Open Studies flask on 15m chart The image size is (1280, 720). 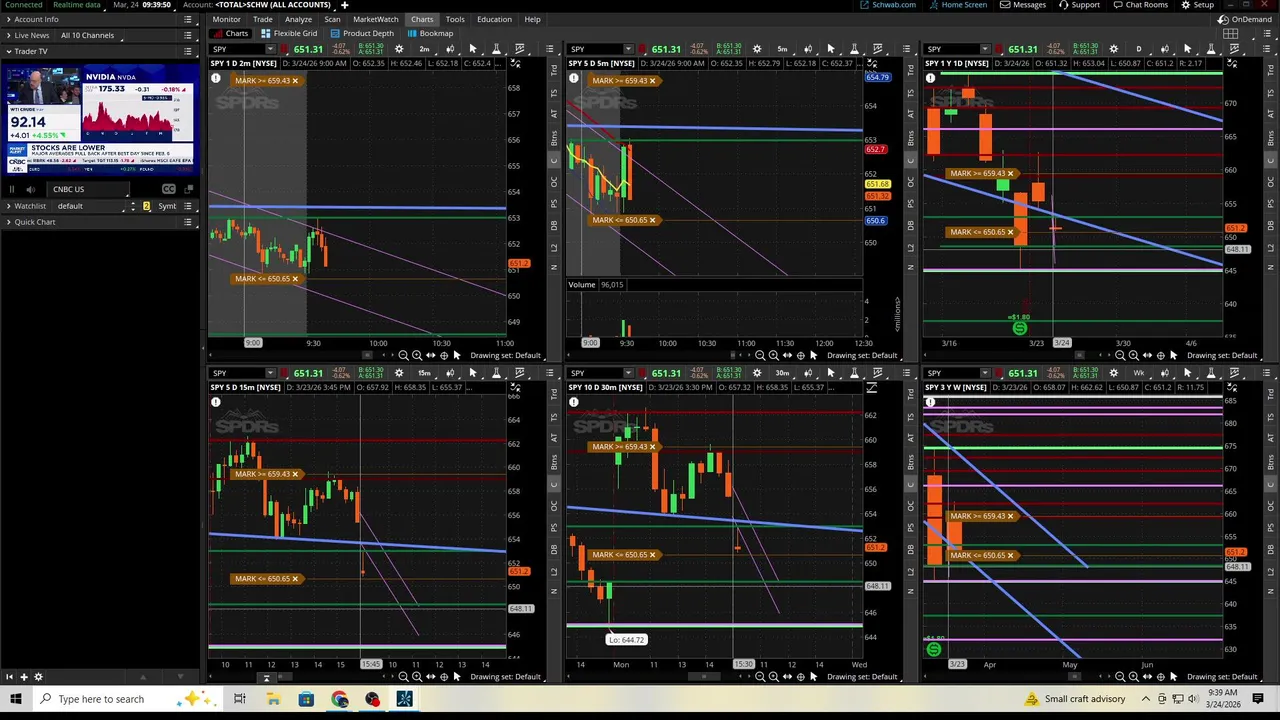[495, 373]
